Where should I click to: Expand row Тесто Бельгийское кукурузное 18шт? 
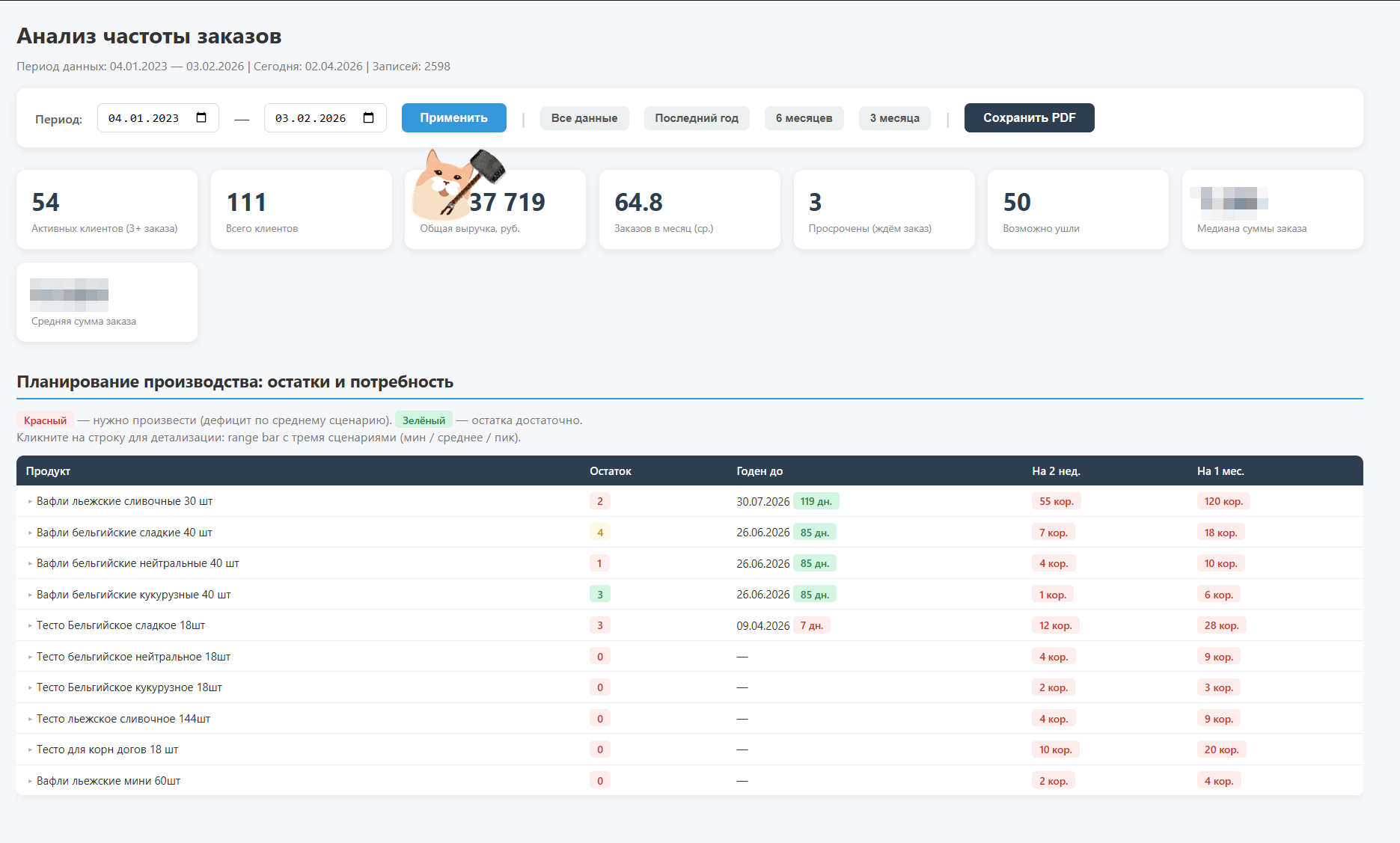[689, 687]
